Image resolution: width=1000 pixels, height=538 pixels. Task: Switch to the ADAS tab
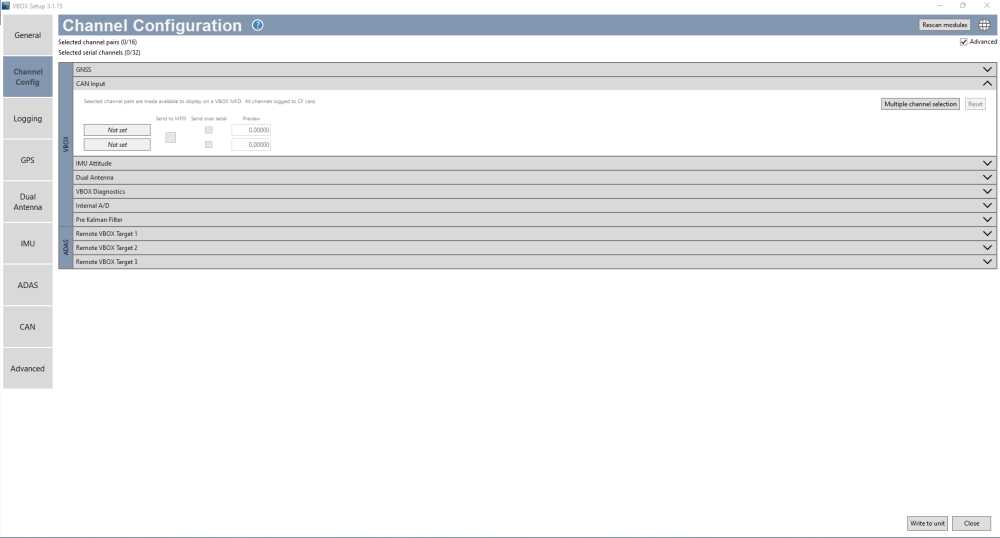[x=27, y=285]
